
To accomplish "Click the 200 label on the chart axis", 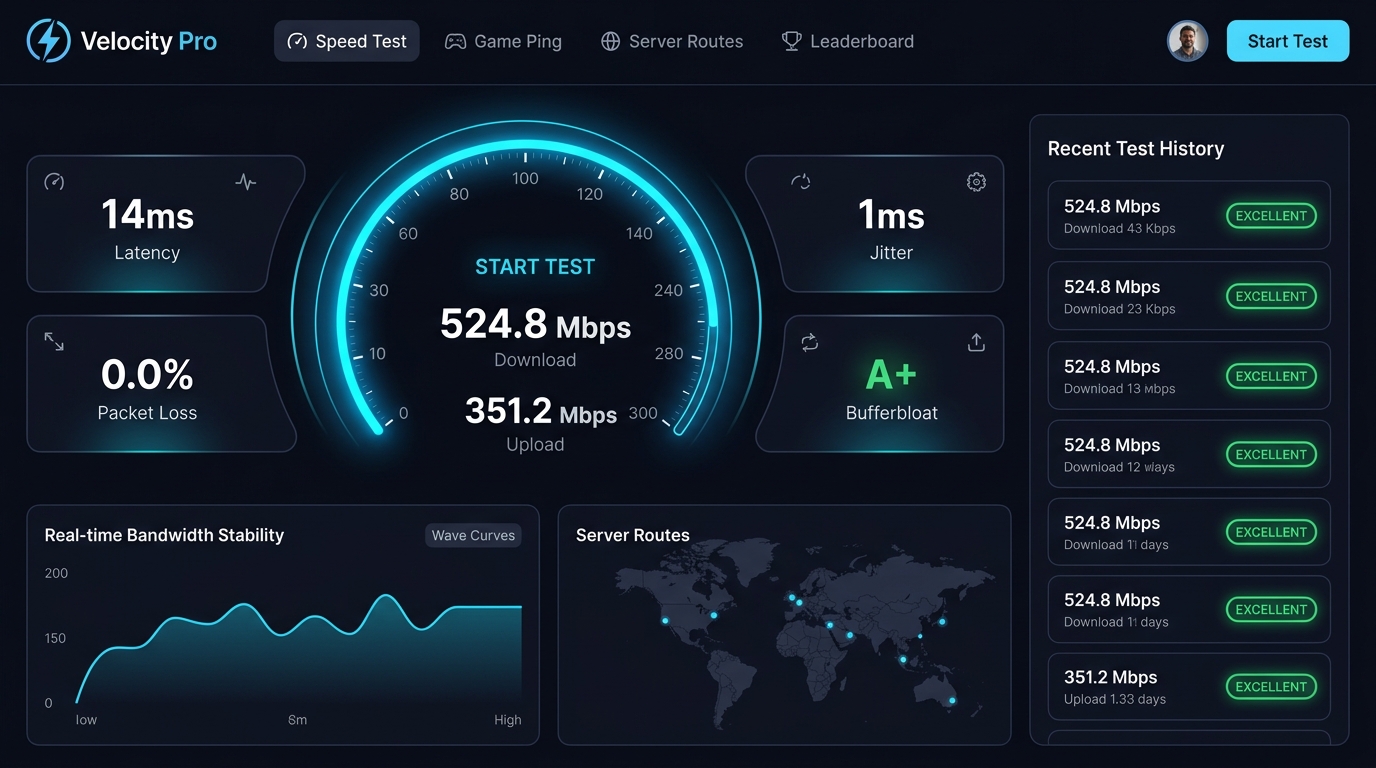I will click(56, 573).
